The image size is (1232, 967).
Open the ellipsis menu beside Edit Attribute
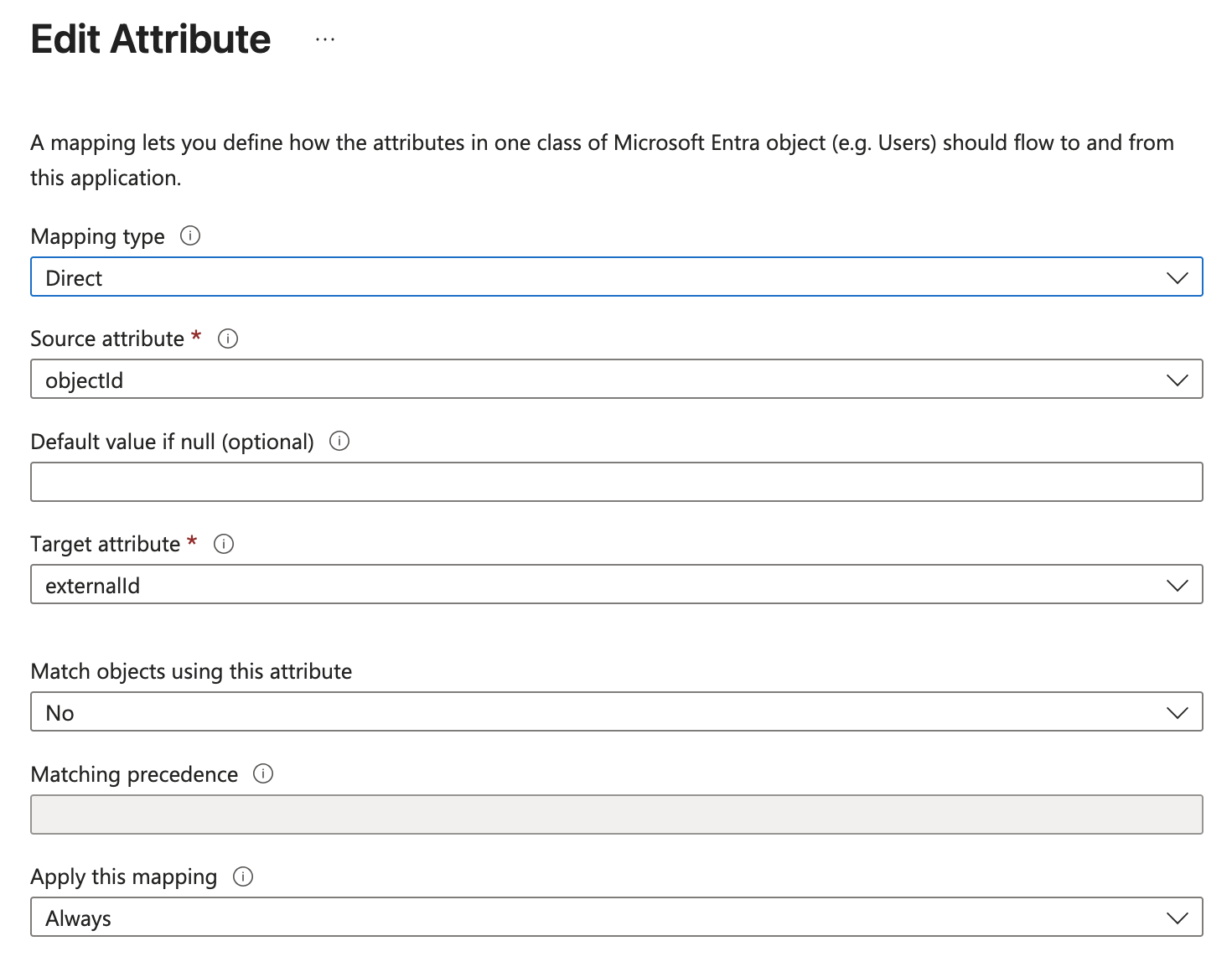[x=325, y=39]
